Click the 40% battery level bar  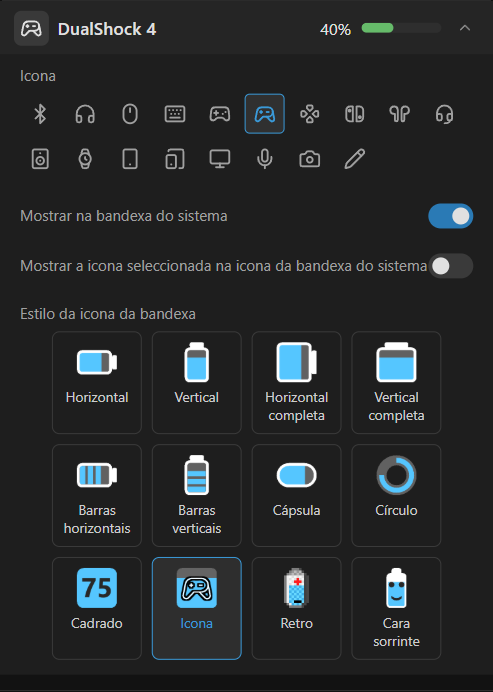pos(401,28)
